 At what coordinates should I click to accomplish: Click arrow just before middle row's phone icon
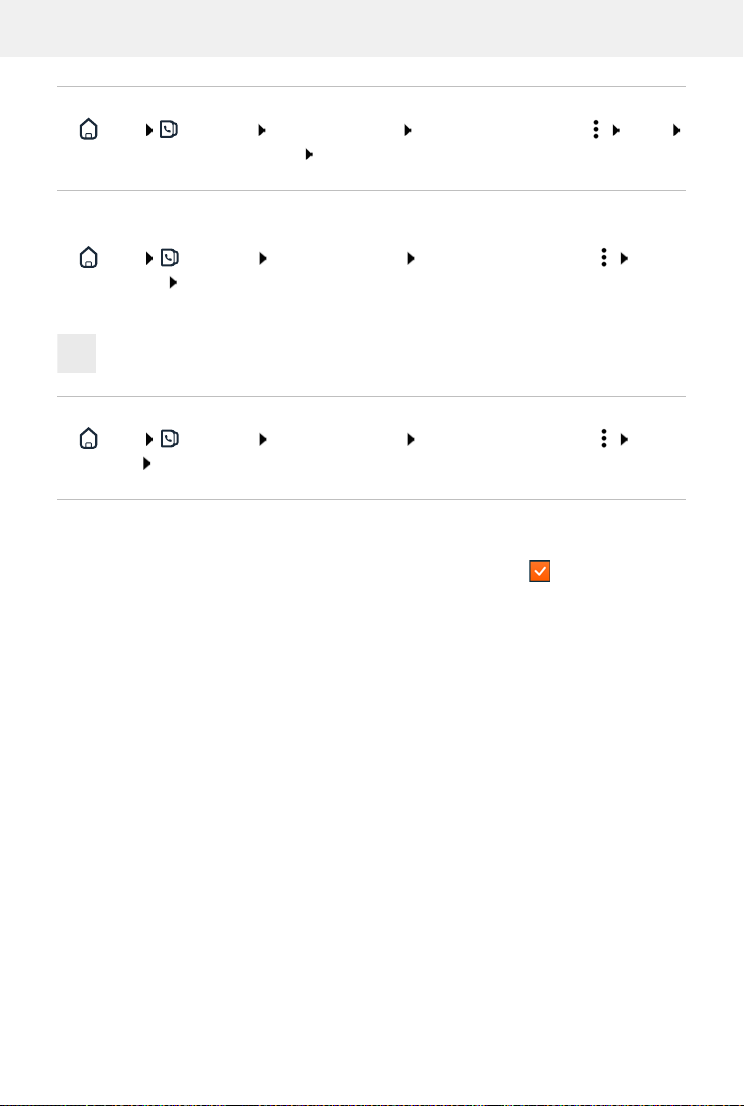coord(149,258)
